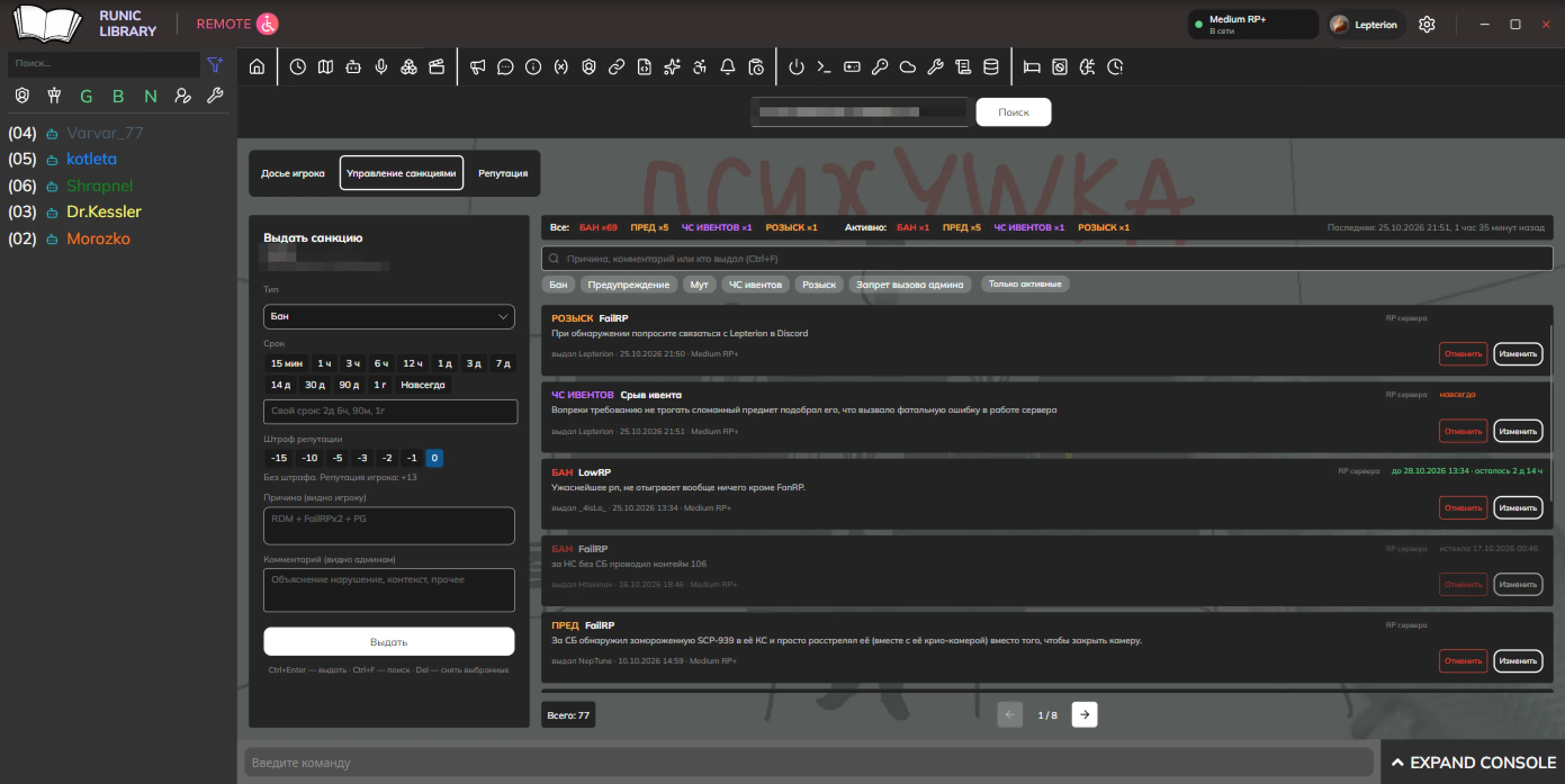1565x784 pixels.
Task: Open the map icon in toolbar
Action: click(326, 67)
